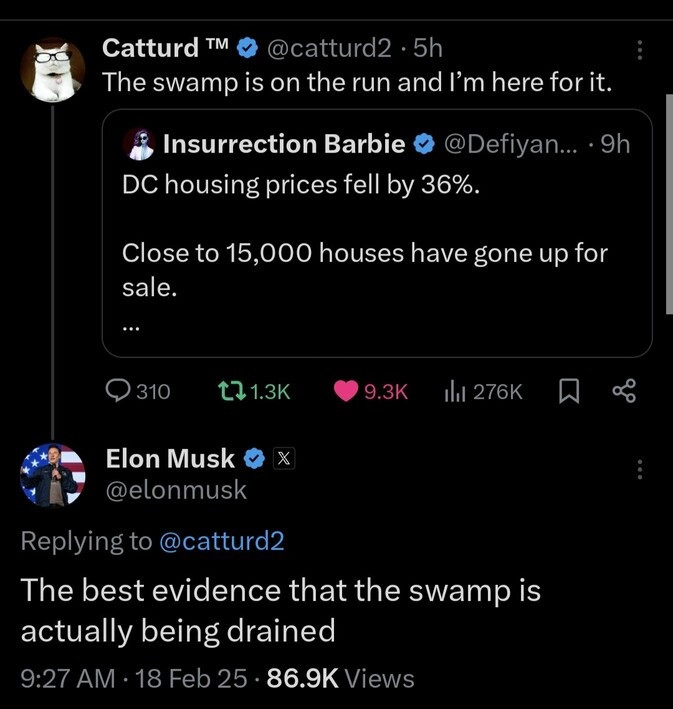The width and height of the screenshot is (673, 709).
Task: Open Elon Musk's profile picture
Action: [53, 474]
